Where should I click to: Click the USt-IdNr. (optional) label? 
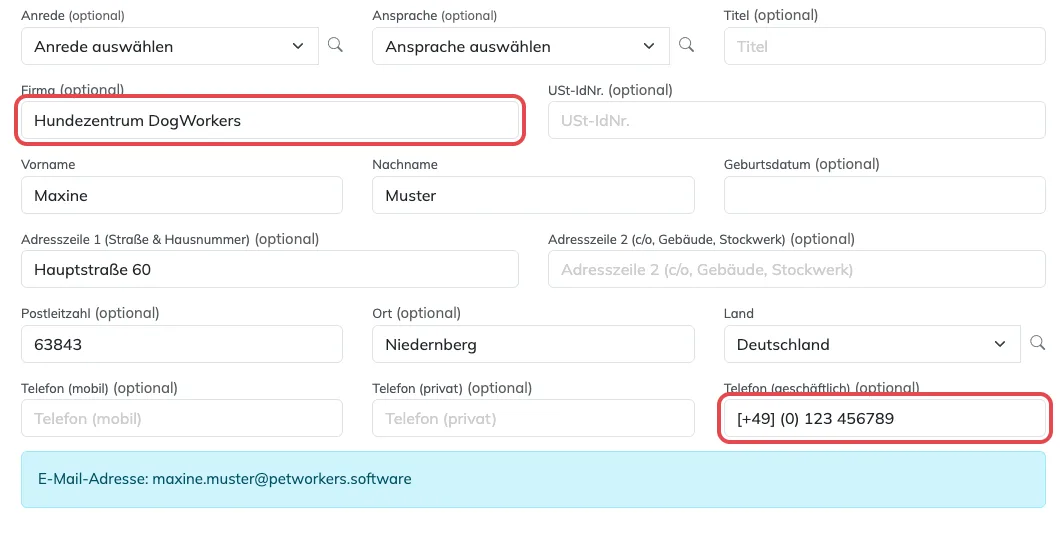pos(610,89)
